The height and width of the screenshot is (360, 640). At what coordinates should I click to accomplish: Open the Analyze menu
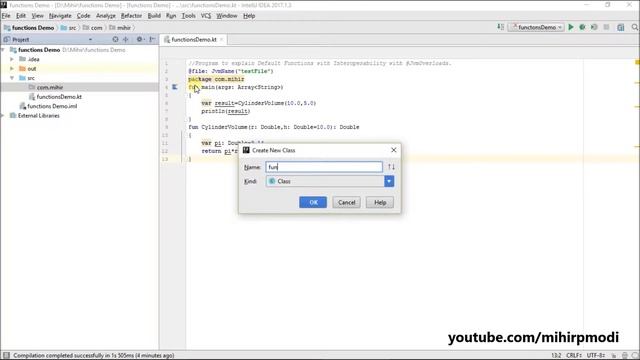(106, 16)
